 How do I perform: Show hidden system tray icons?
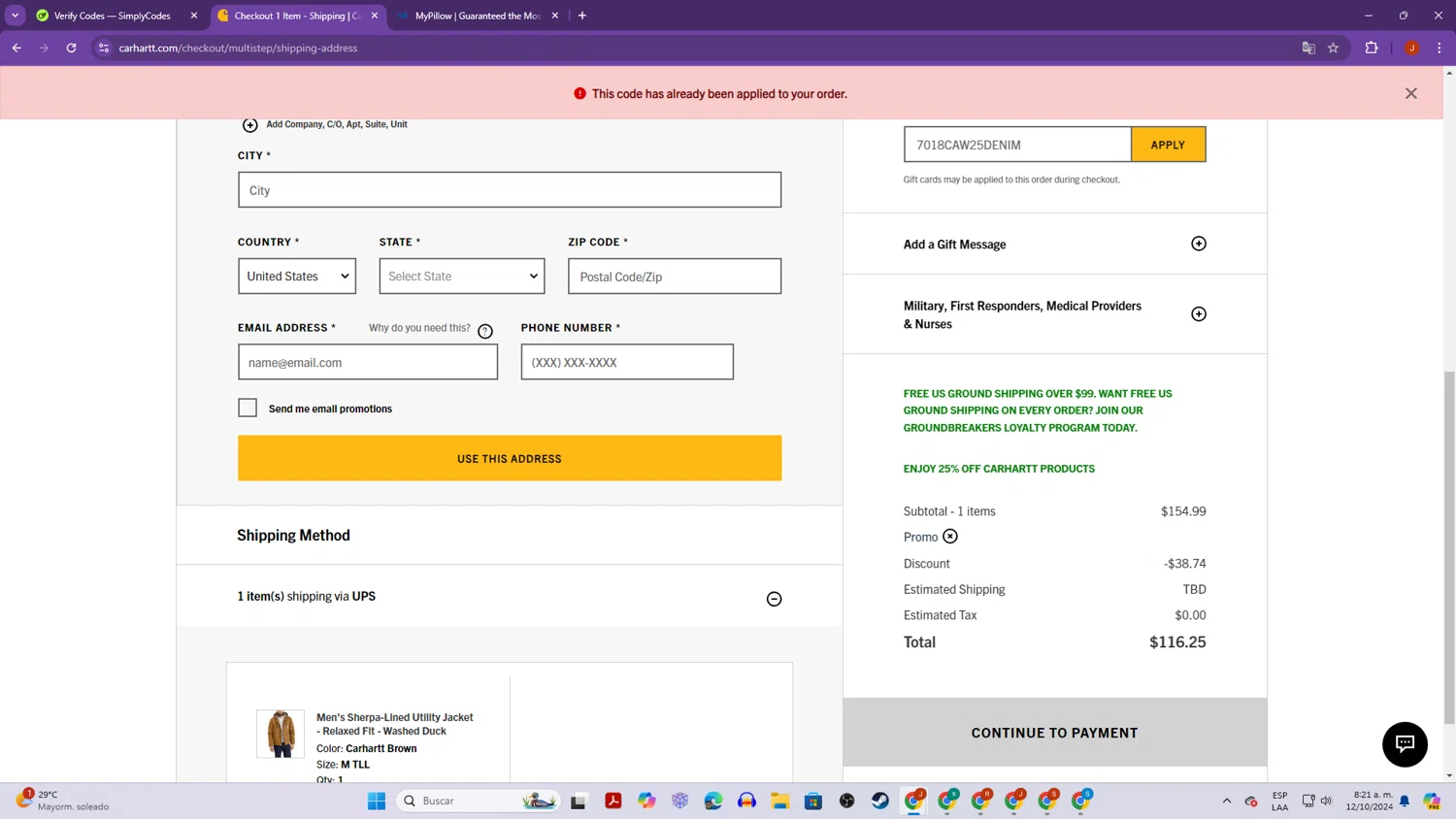coord(1227,801)
